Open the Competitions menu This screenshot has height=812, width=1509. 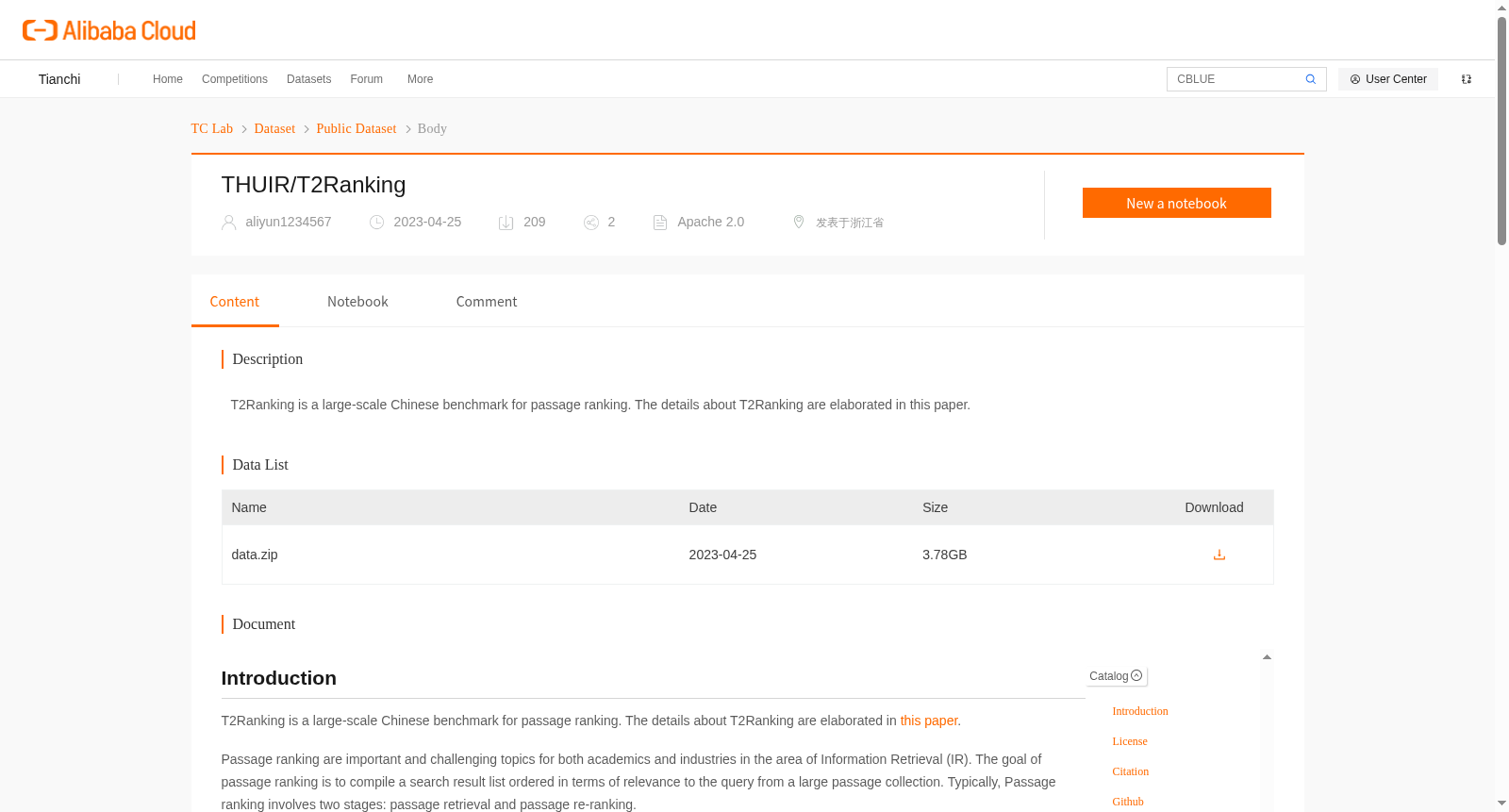click(235, 79)
